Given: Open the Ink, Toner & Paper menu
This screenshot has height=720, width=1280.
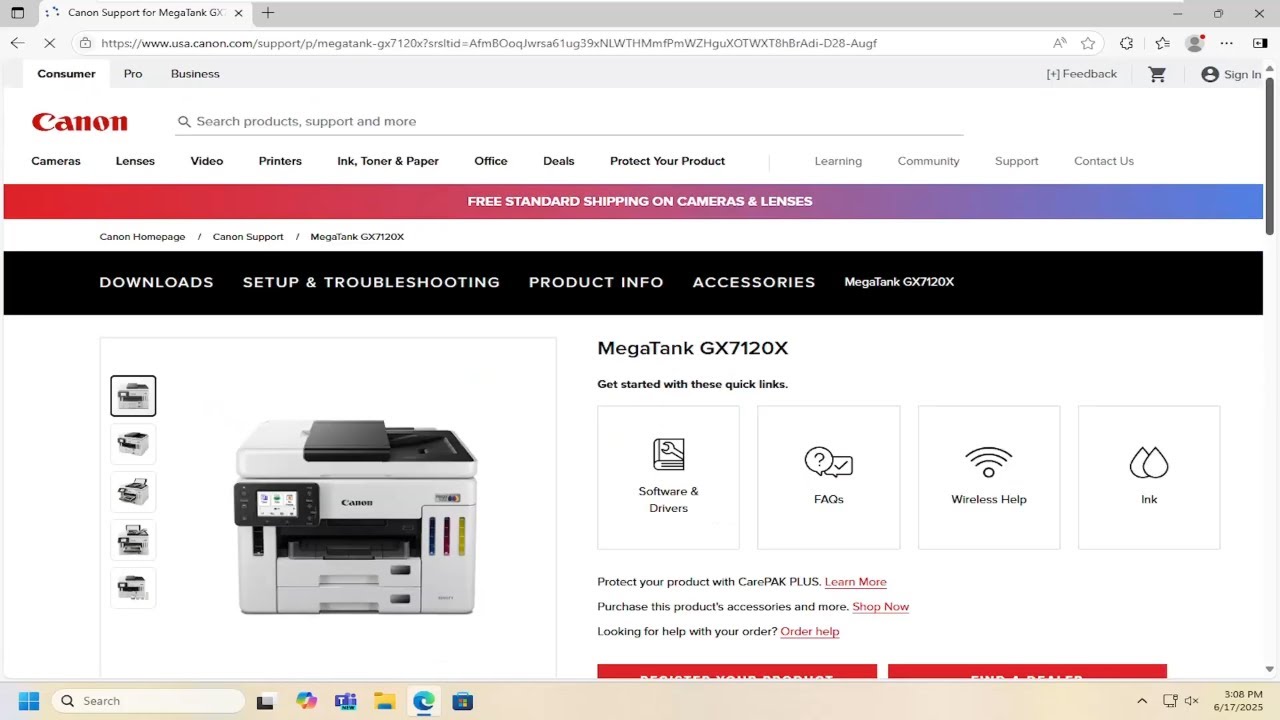Looking at the screenshot, I should pos(388,161).
